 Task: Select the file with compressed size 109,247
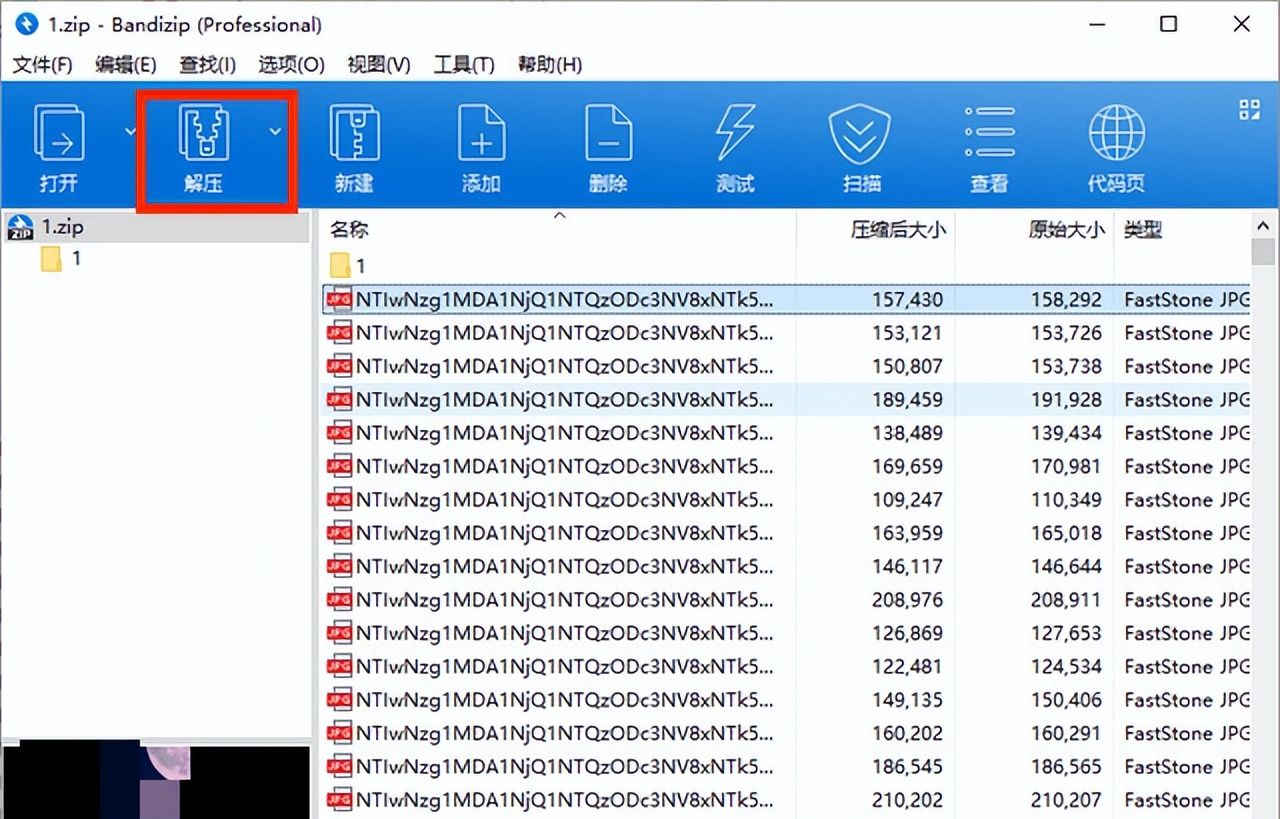point(786,499)
